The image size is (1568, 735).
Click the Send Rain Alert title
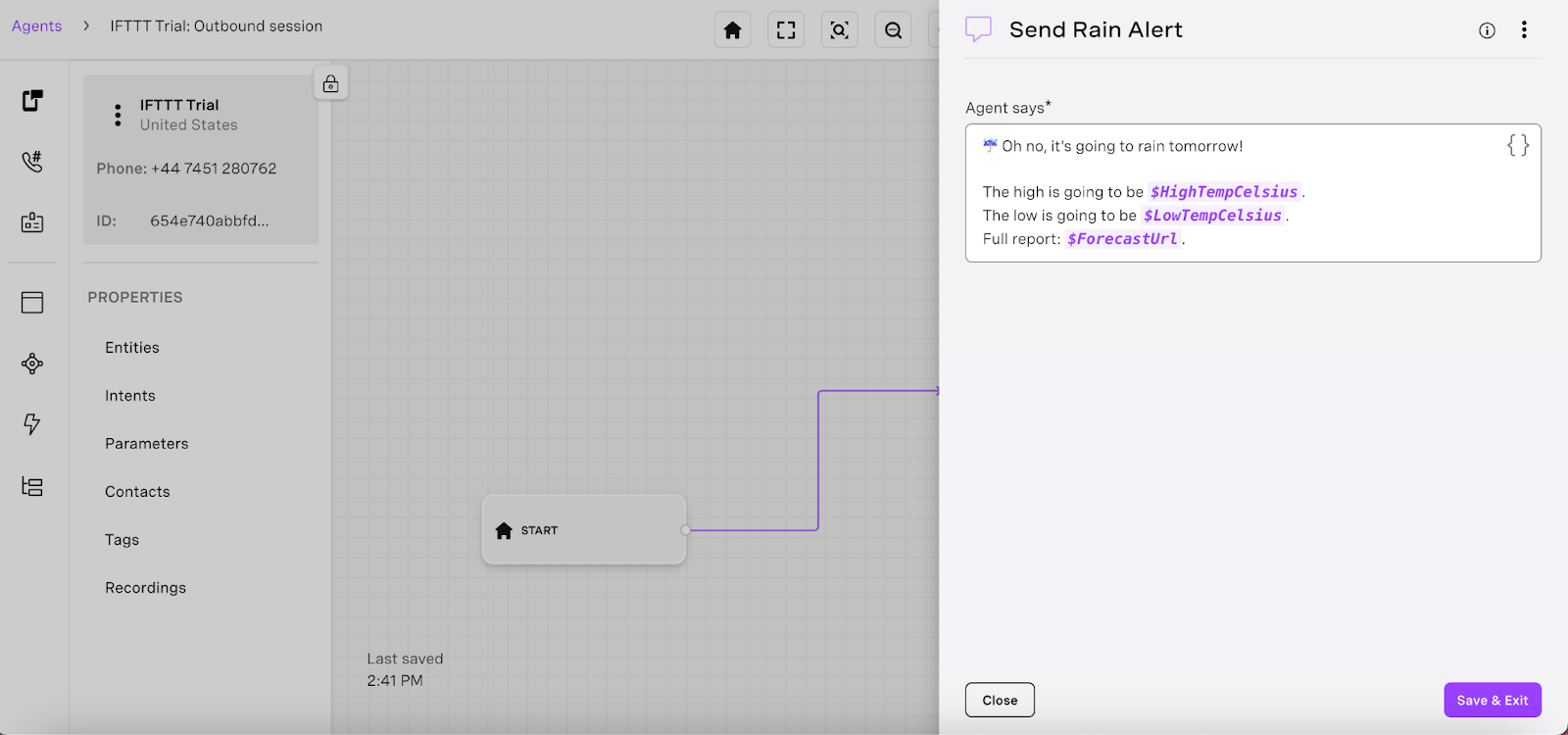coord(1096,30)
